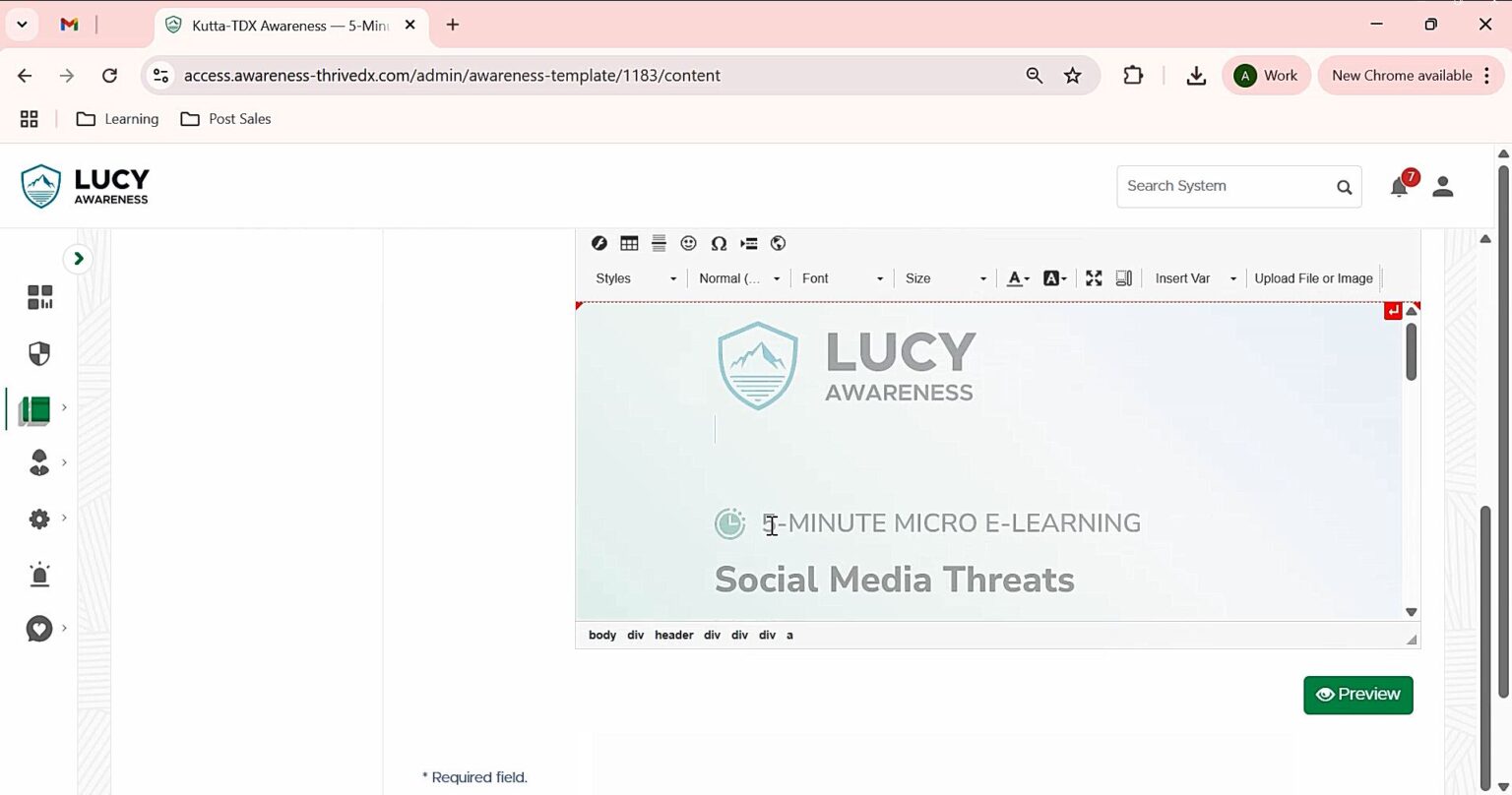The width and height of the screenshot is (1512, 795).
Task: Open the Chrome apps grid icon
Action: (x=30, y=119)
